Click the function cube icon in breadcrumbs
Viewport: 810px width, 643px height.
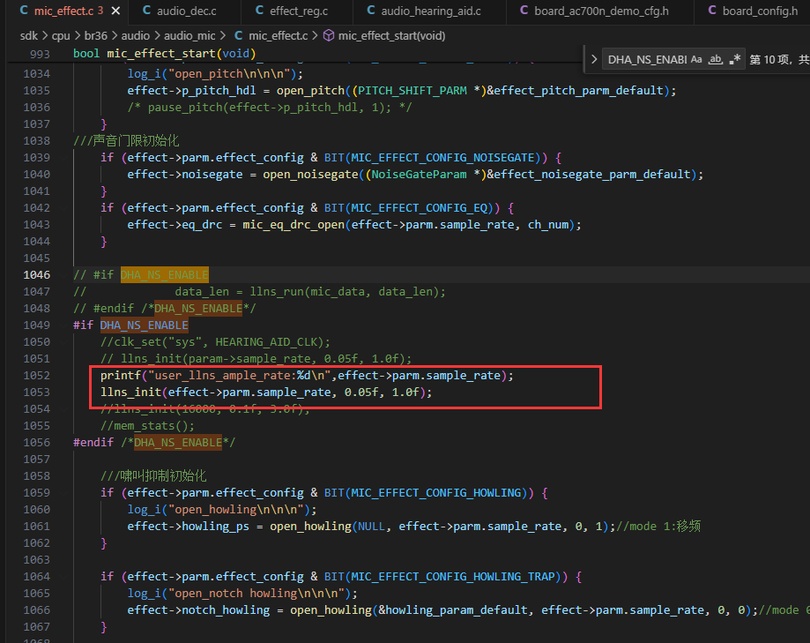329,36
